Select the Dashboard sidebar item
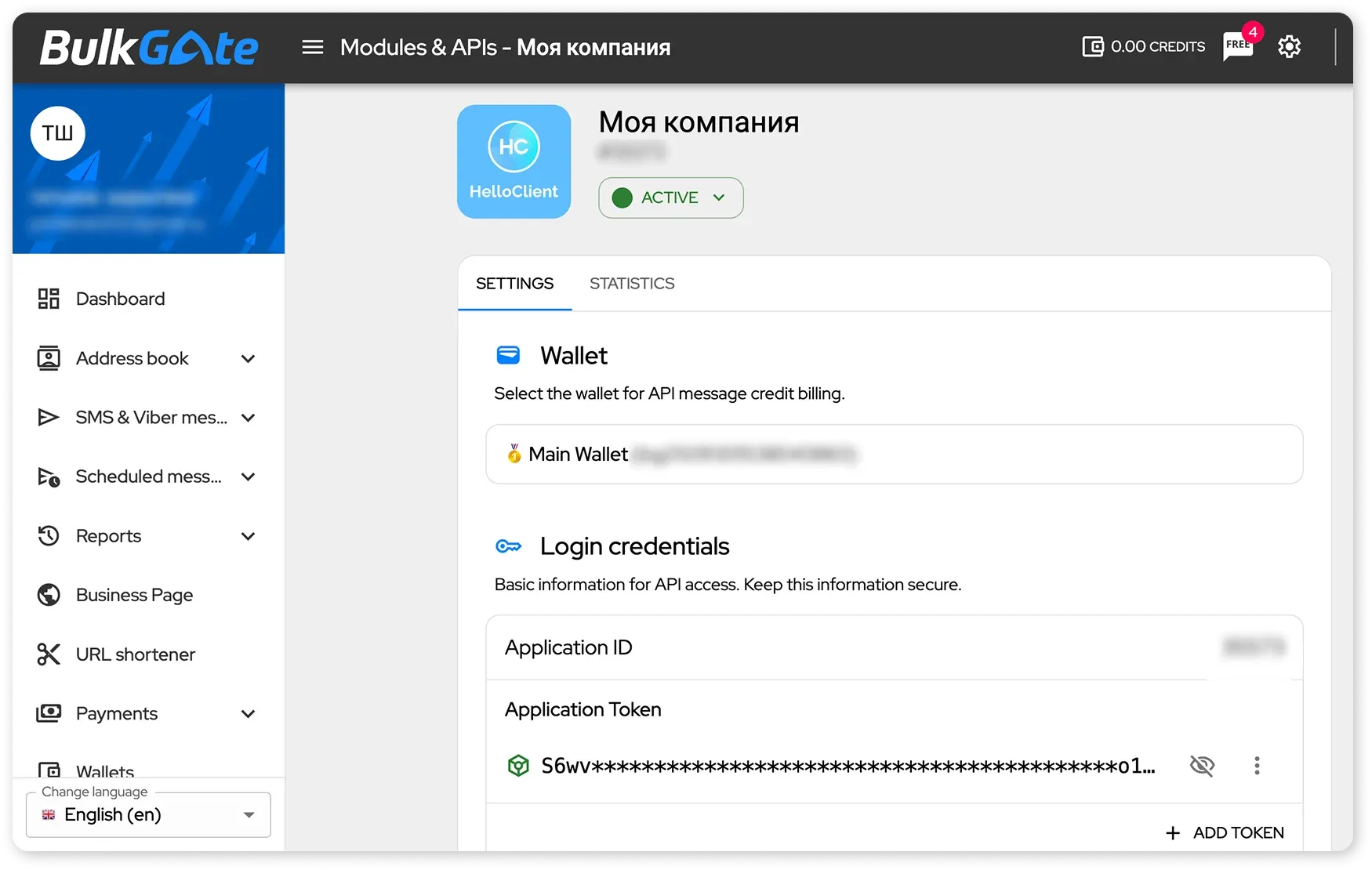 [120, 299]
